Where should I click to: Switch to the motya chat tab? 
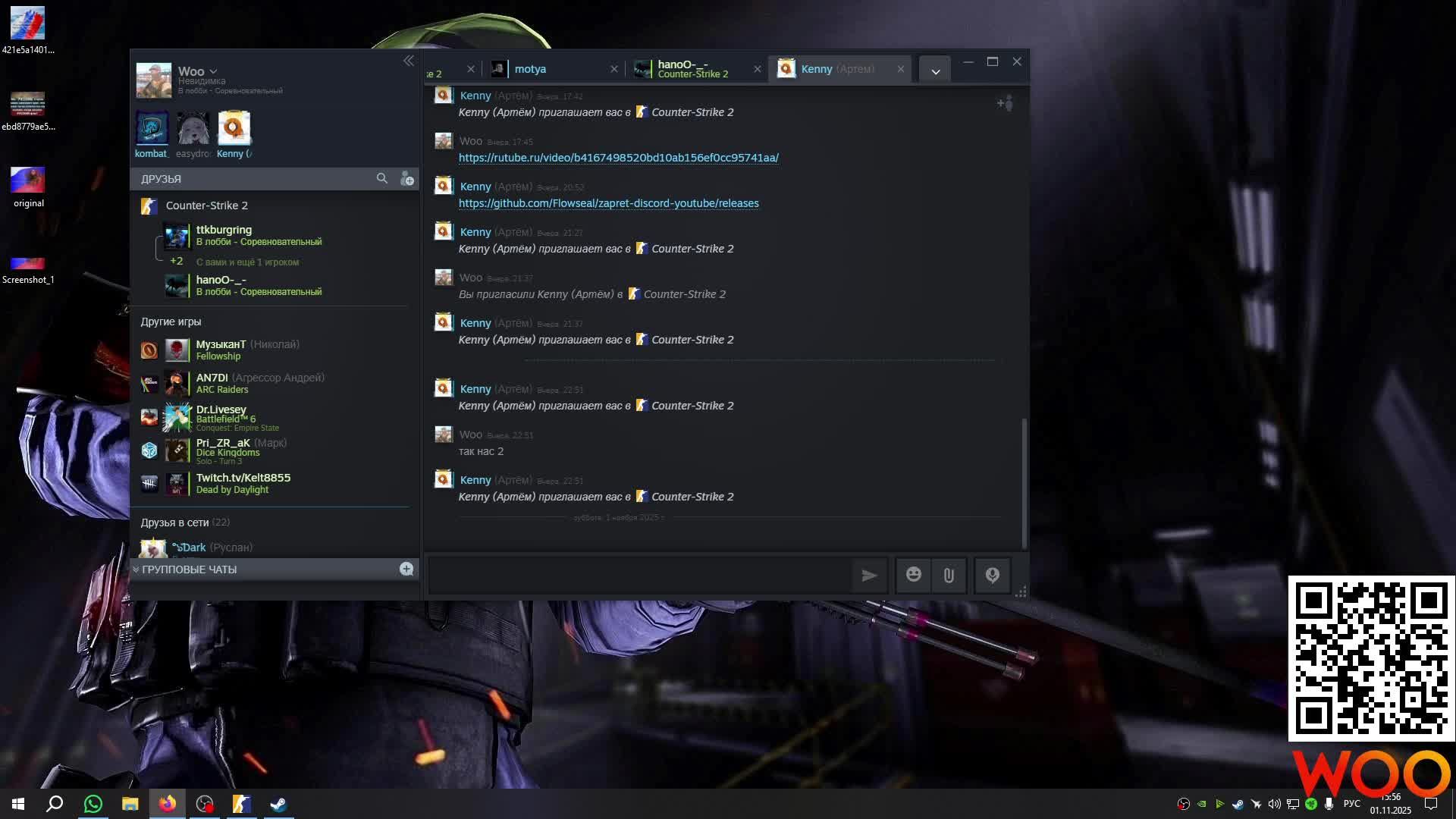[x=531, y=69]
